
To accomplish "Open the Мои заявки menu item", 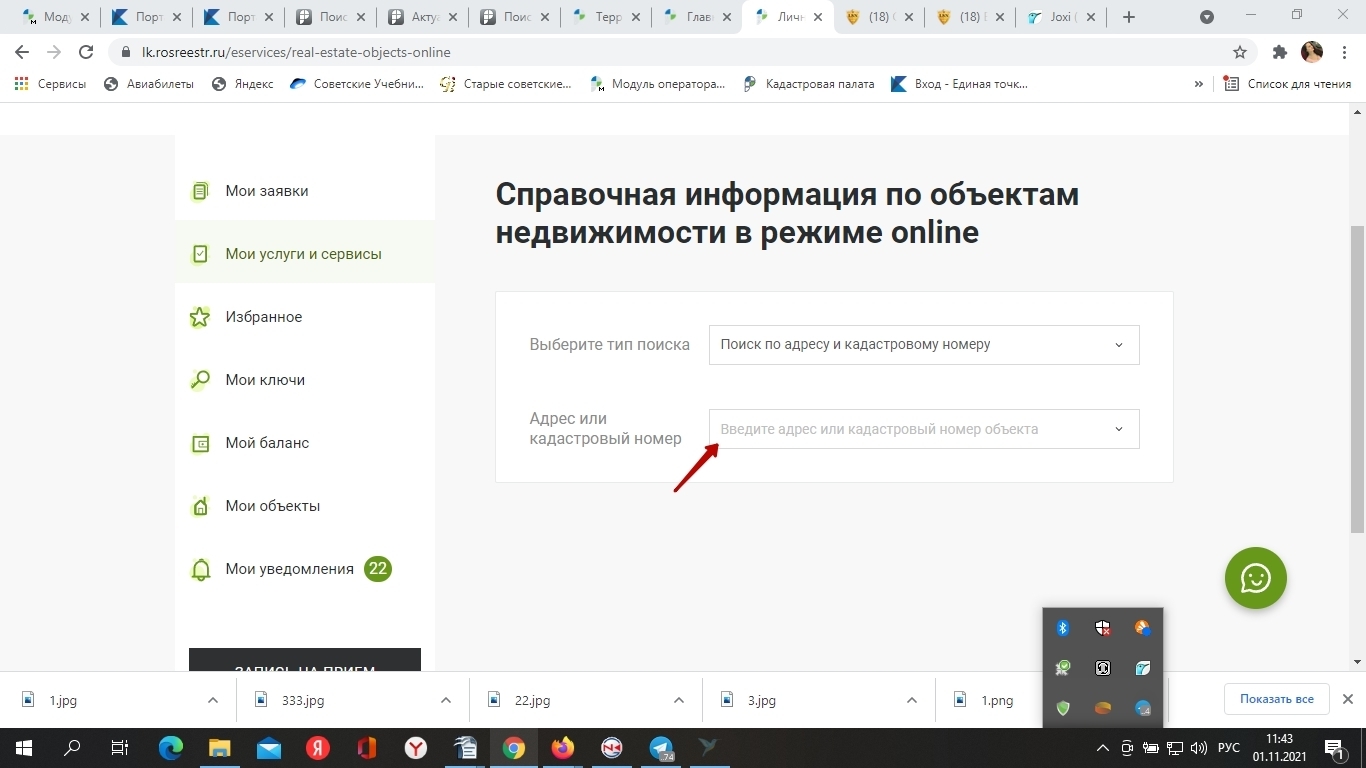I will [x=266, y=191].
